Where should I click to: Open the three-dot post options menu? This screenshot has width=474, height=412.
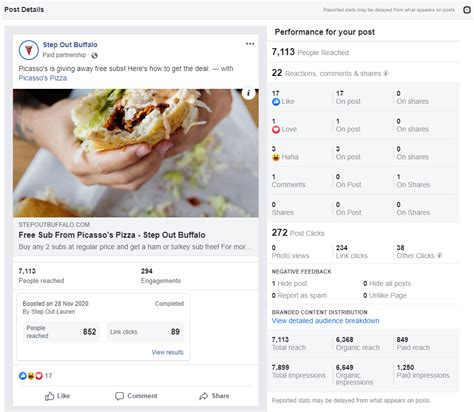click(250, 44)
